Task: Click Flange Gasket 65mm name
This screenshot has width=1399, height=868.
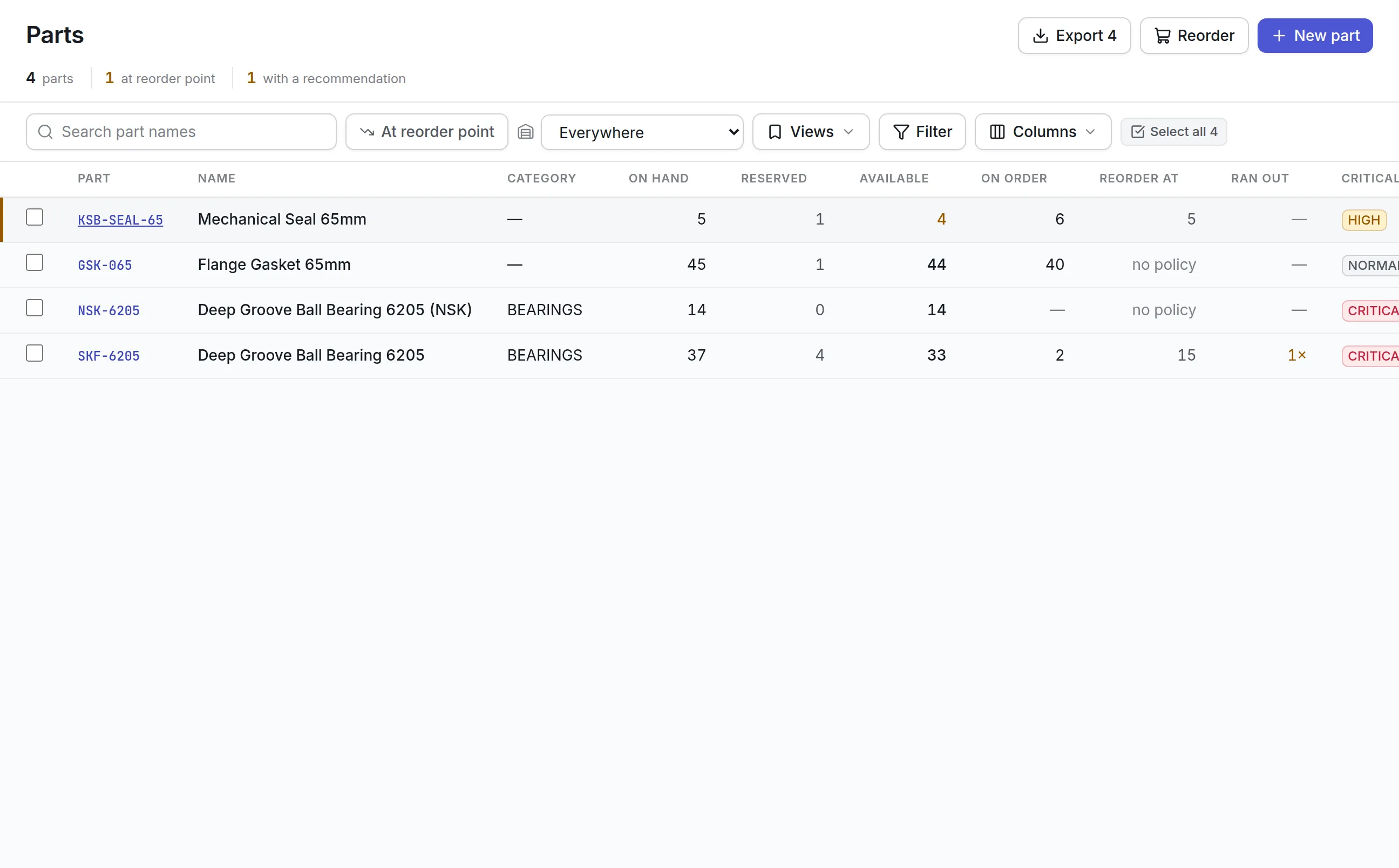Action: coord(274,265)
